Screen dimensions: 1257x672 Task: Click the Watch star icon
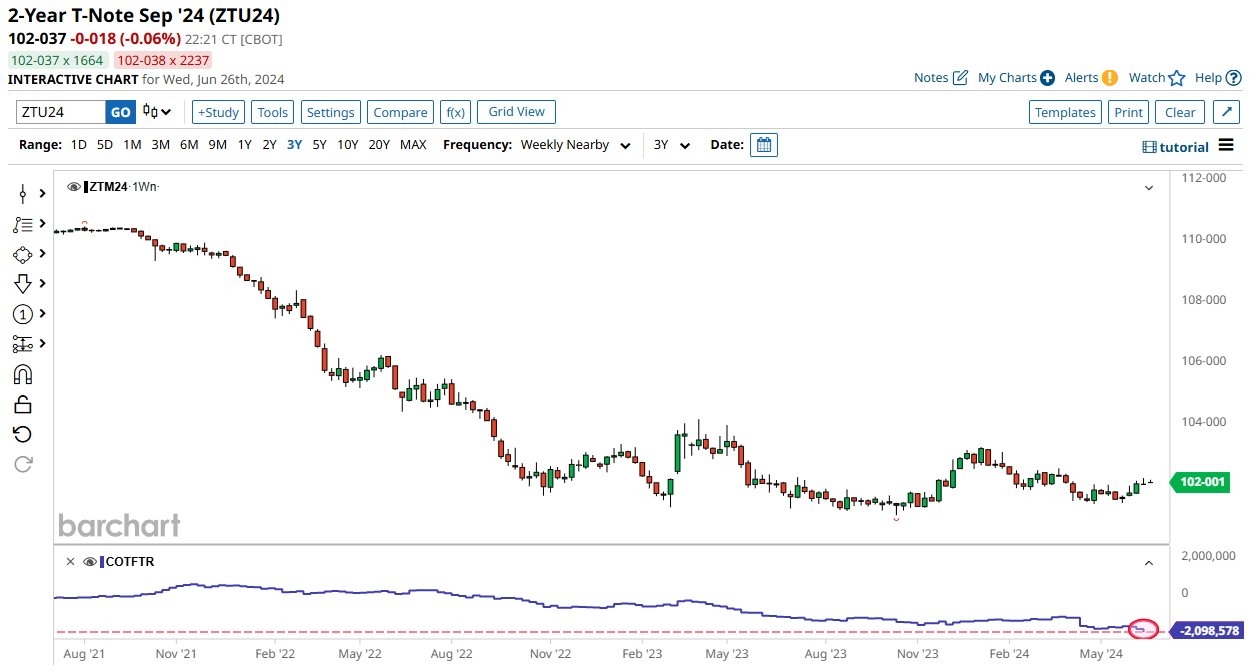pos(1177,78)
